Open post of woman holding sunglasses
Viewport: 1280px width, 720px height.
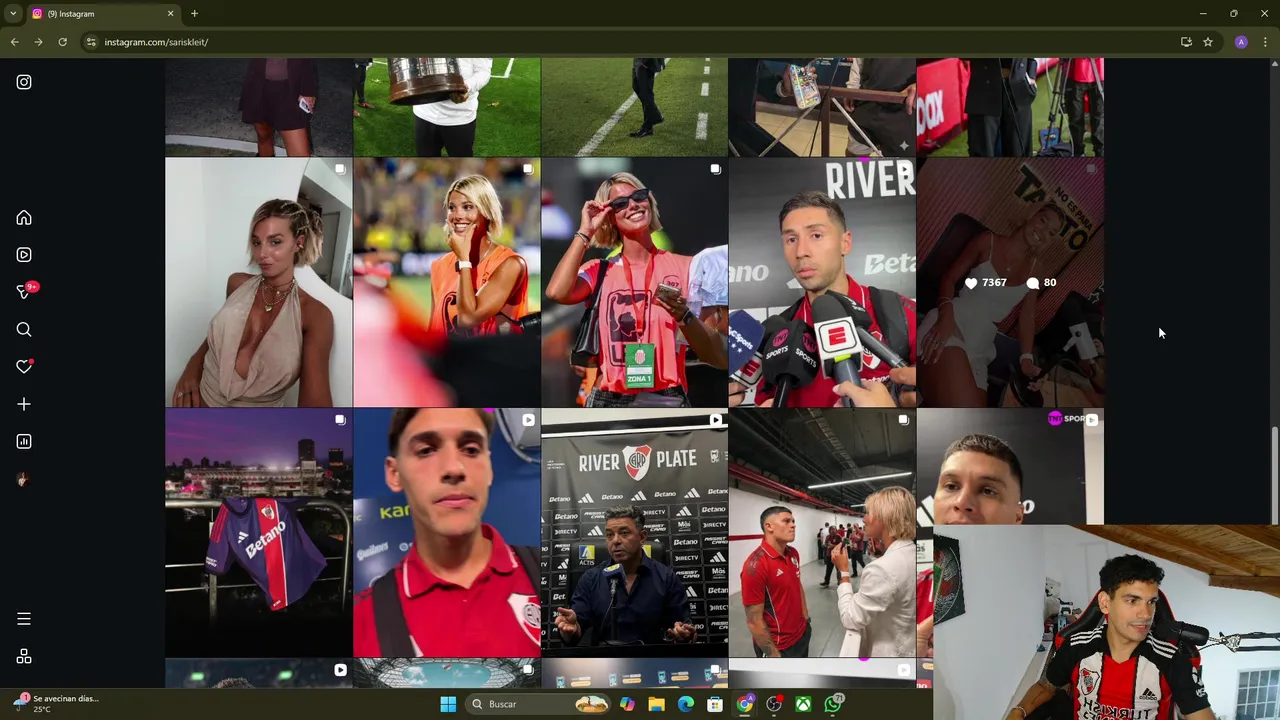tap(635, 282)
